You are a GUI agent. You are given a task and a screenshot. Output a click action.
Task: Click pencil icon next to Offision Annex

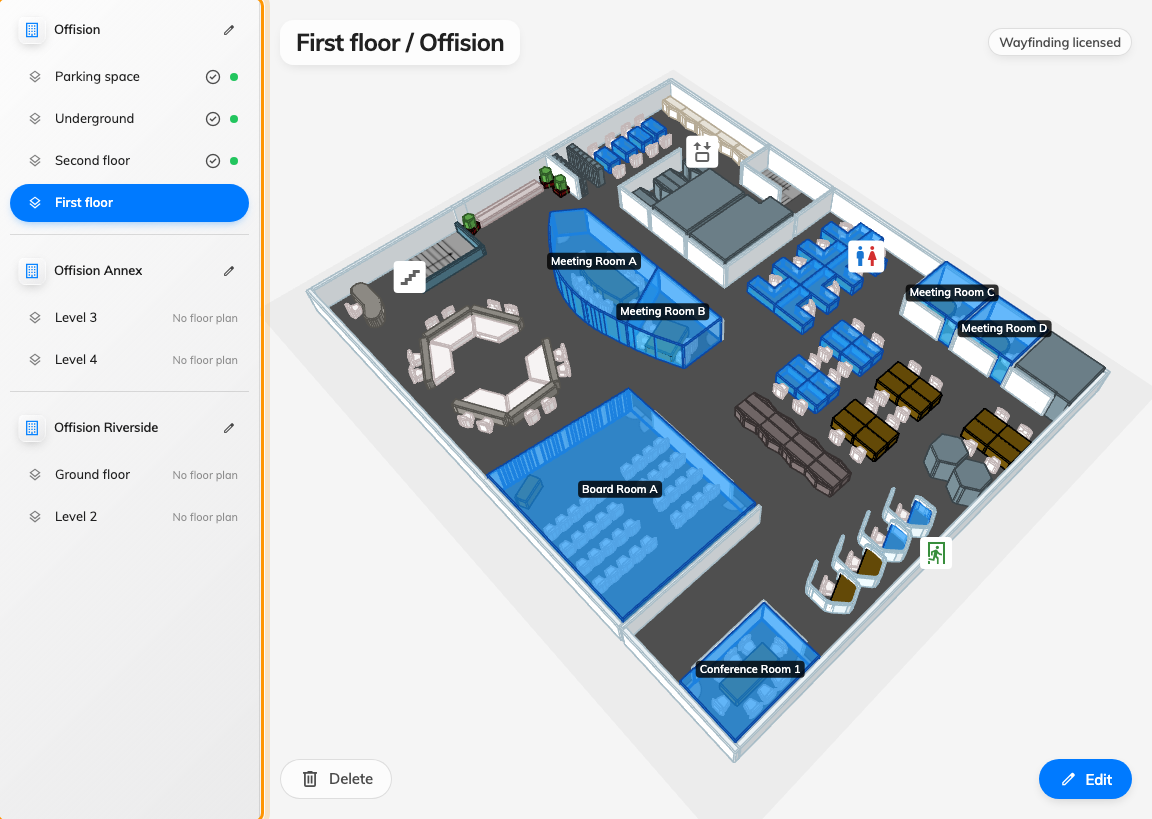[x=229, y=271]
